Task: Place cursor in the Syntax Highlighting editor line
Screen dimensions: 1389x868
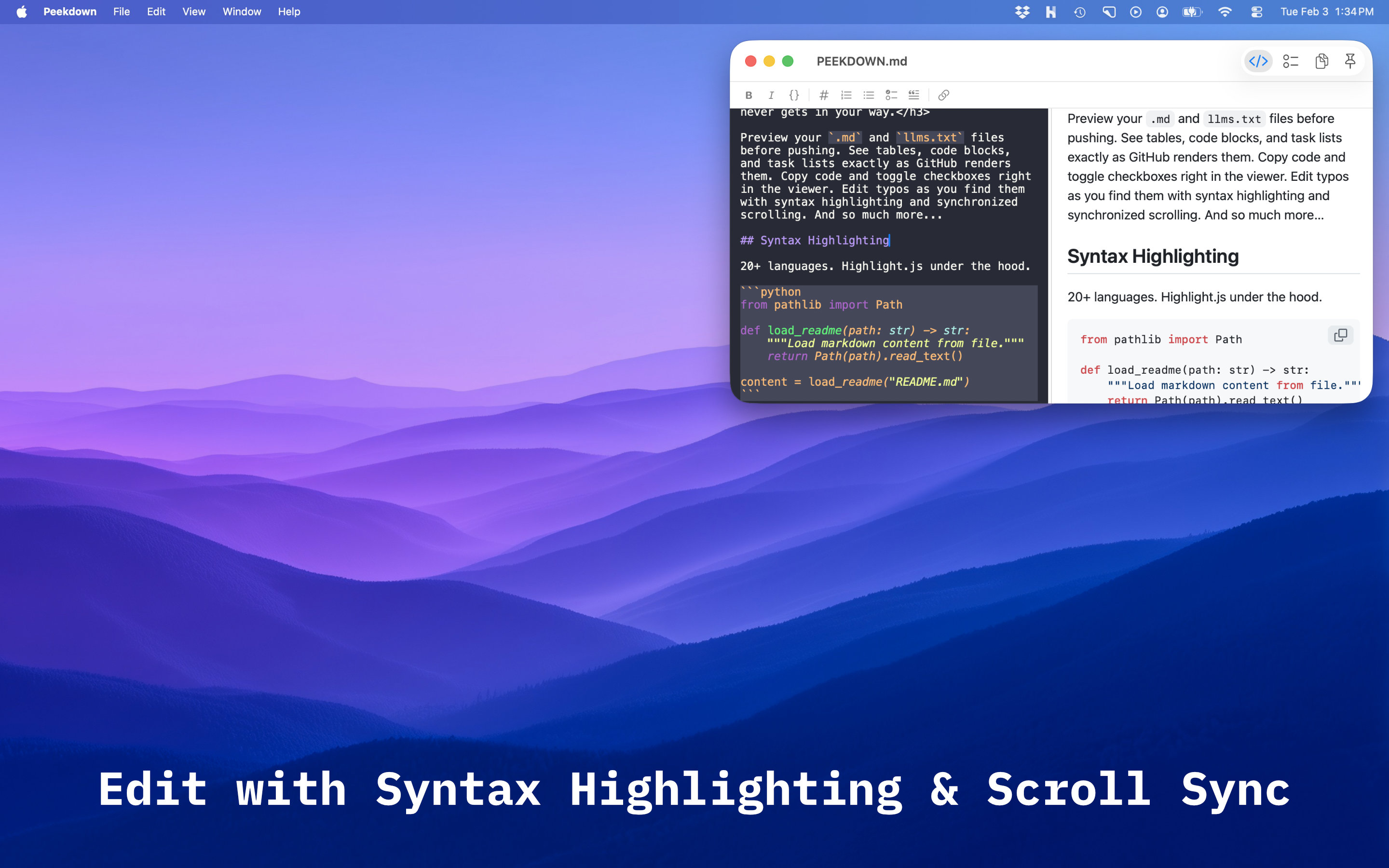Action: (x=825, y=241)
